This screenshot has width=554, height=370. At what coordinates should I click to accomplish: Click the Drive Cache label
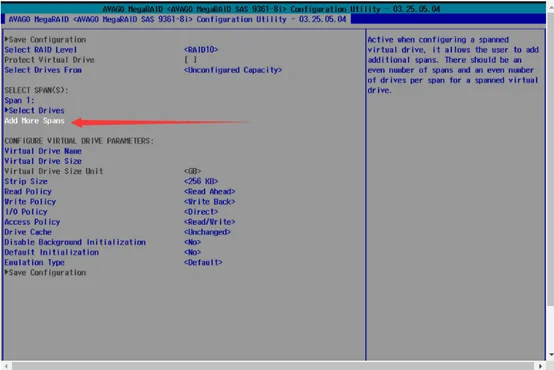[28, 232]
